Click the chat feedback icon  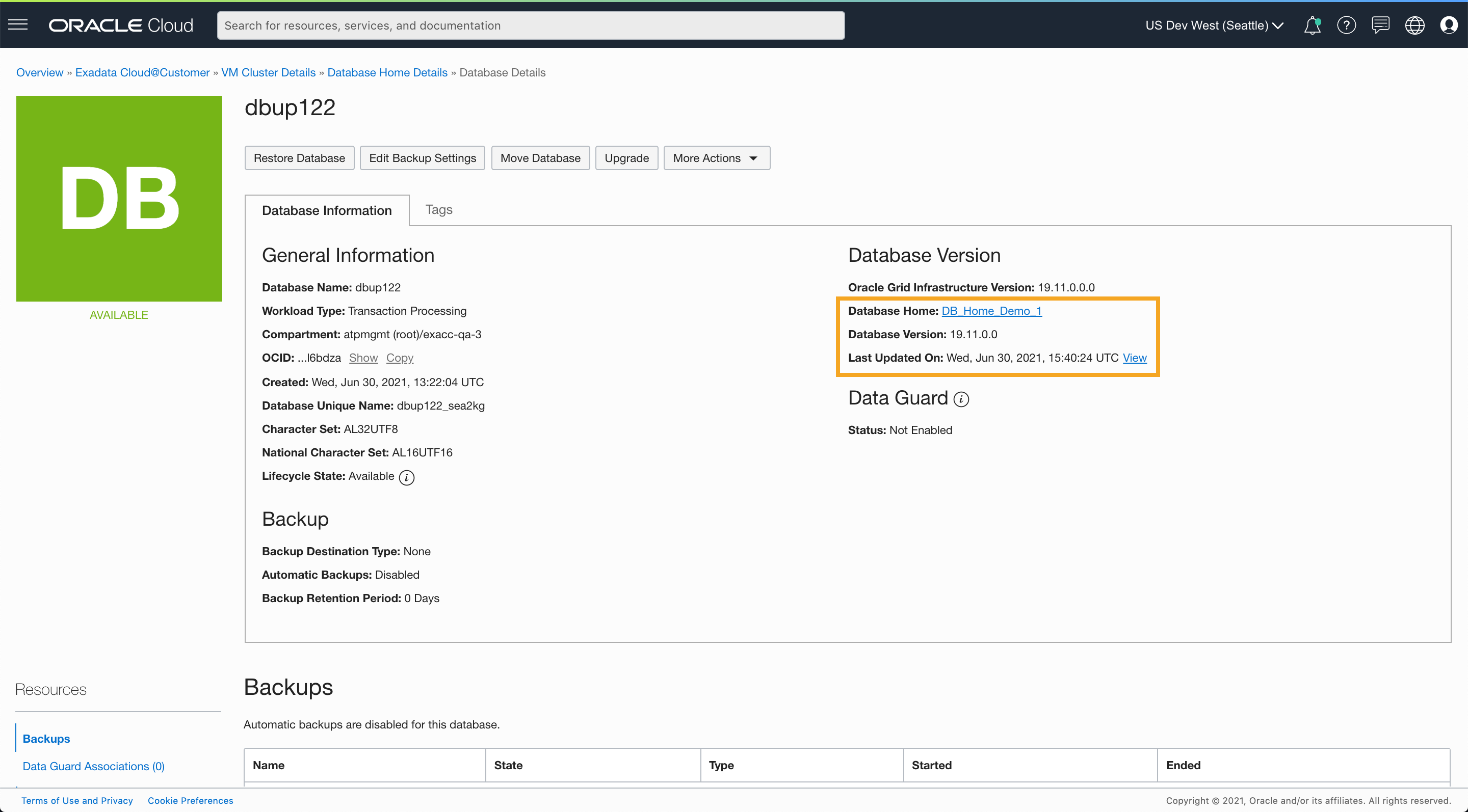[1380, 25]
